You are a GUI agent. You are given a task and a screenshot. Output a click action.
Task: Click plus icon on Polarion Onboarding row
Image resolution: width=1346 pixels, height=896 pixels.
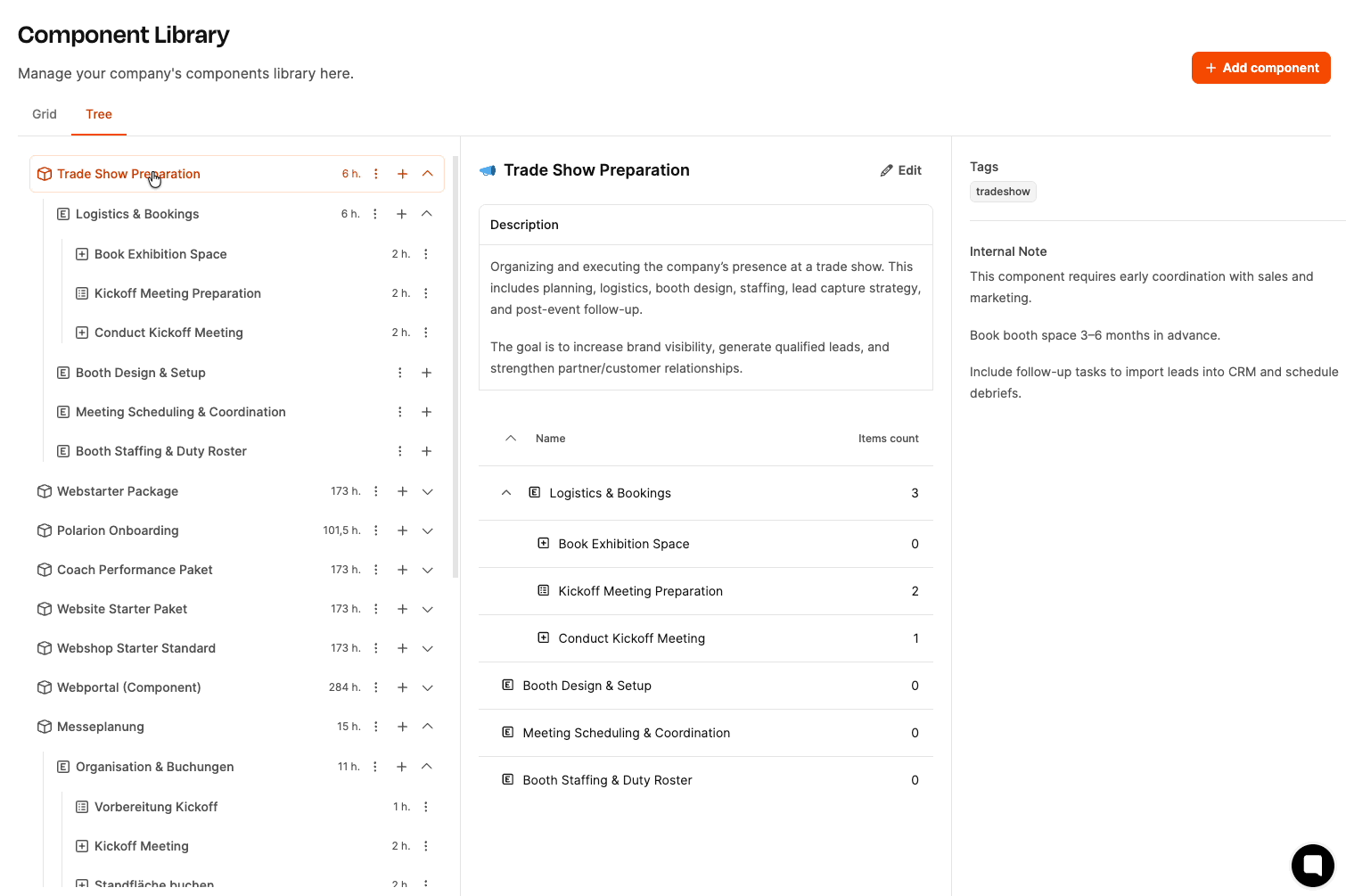pos(403,530)
